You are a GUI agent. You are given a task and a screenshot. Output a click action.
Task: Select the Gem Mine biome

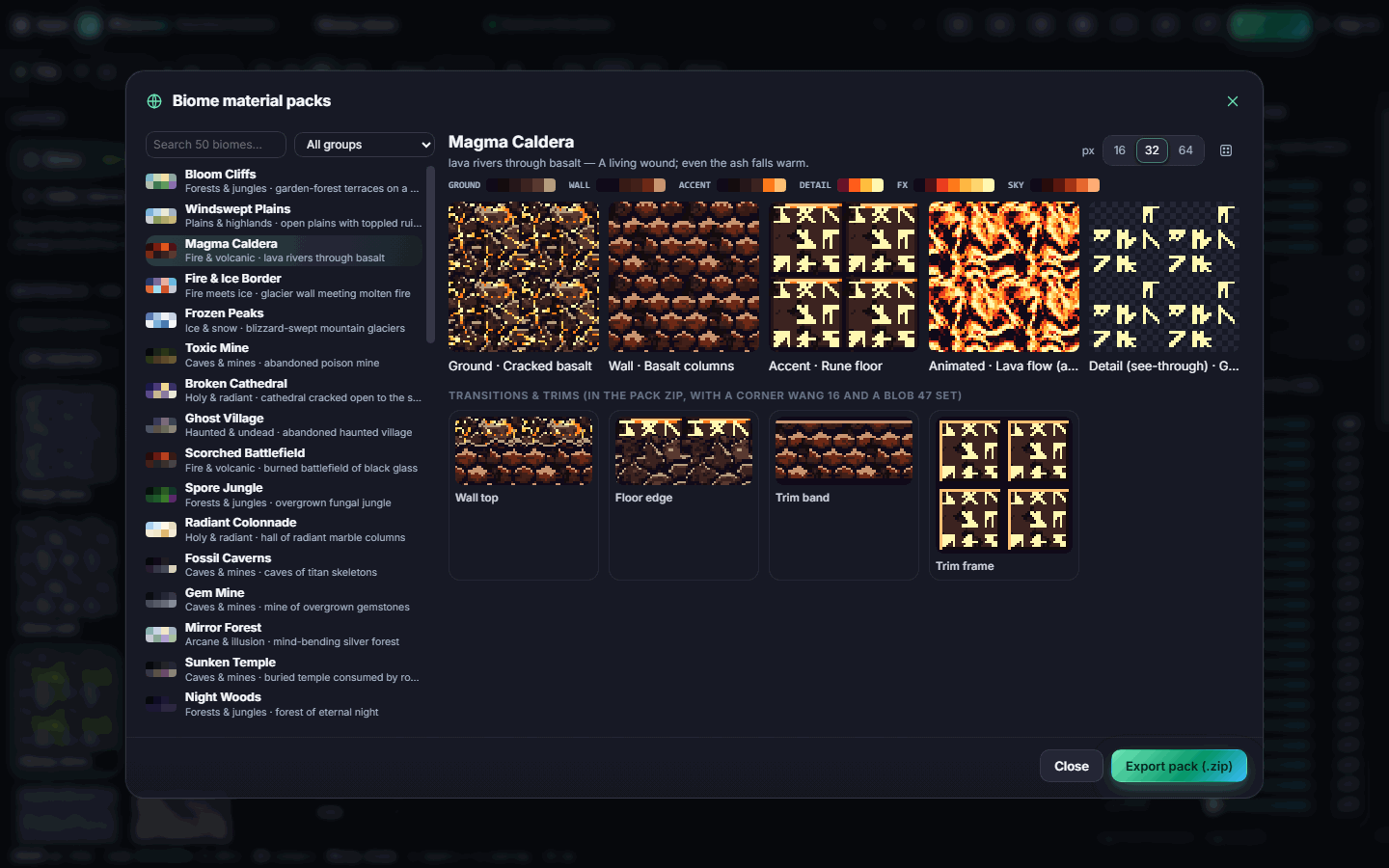click(x=284, y=600)
